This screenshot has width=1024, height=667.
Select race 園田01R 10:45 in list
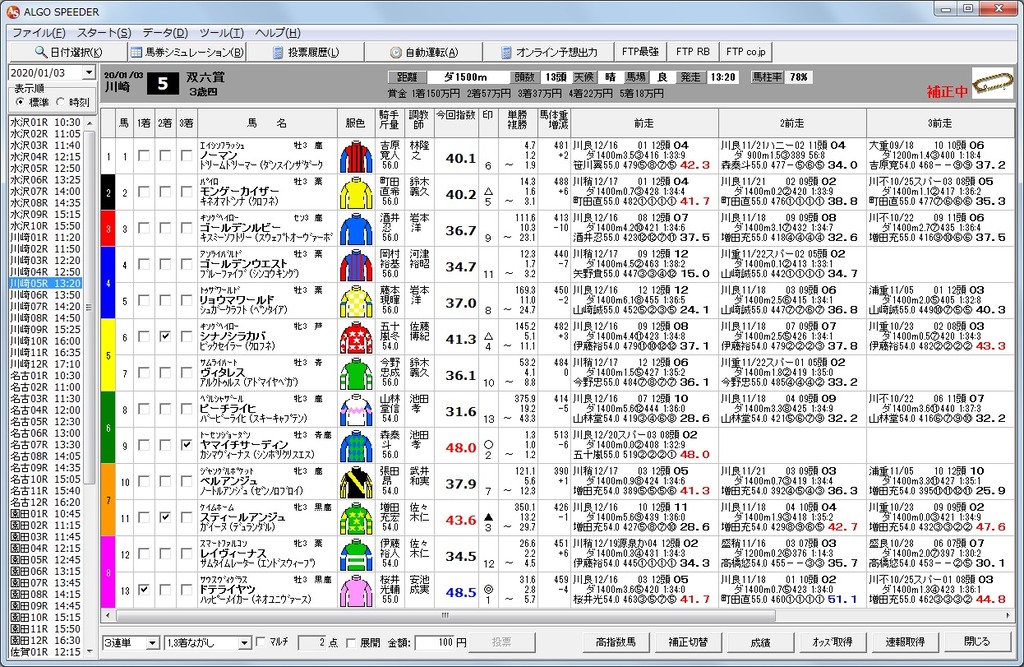[46, 514]
